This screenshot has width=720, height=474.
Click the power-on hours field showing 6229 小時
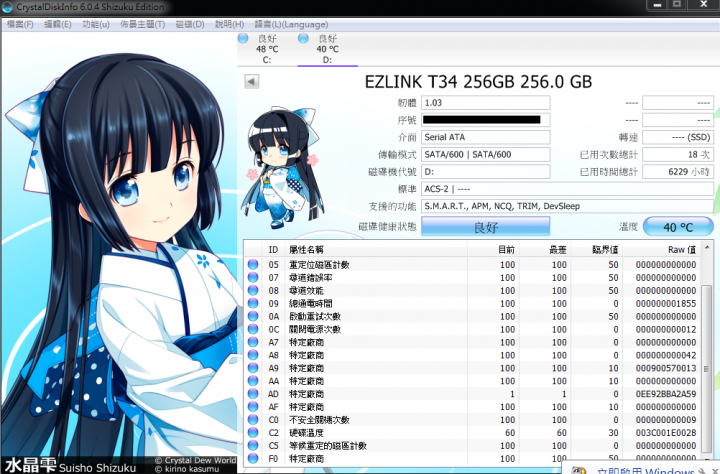(678, 172)
